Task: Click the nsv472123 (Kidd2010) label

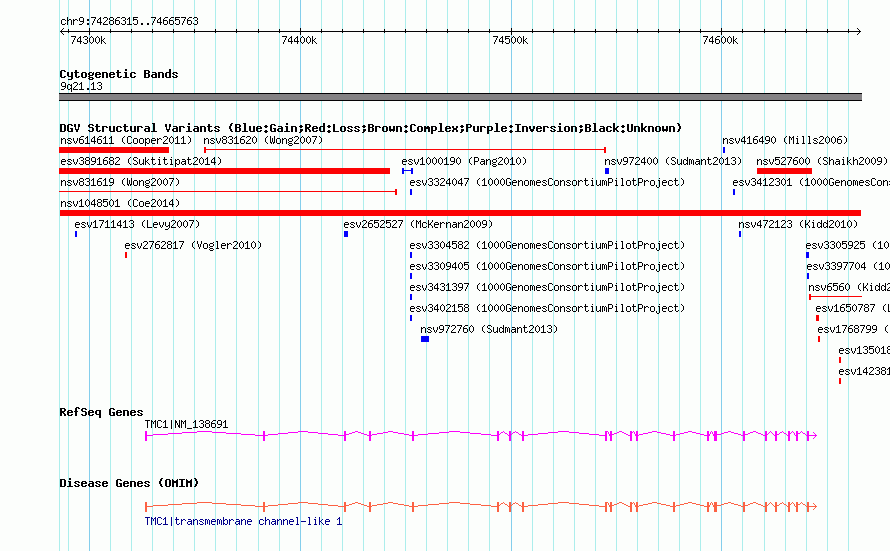Action: [797, 224]
